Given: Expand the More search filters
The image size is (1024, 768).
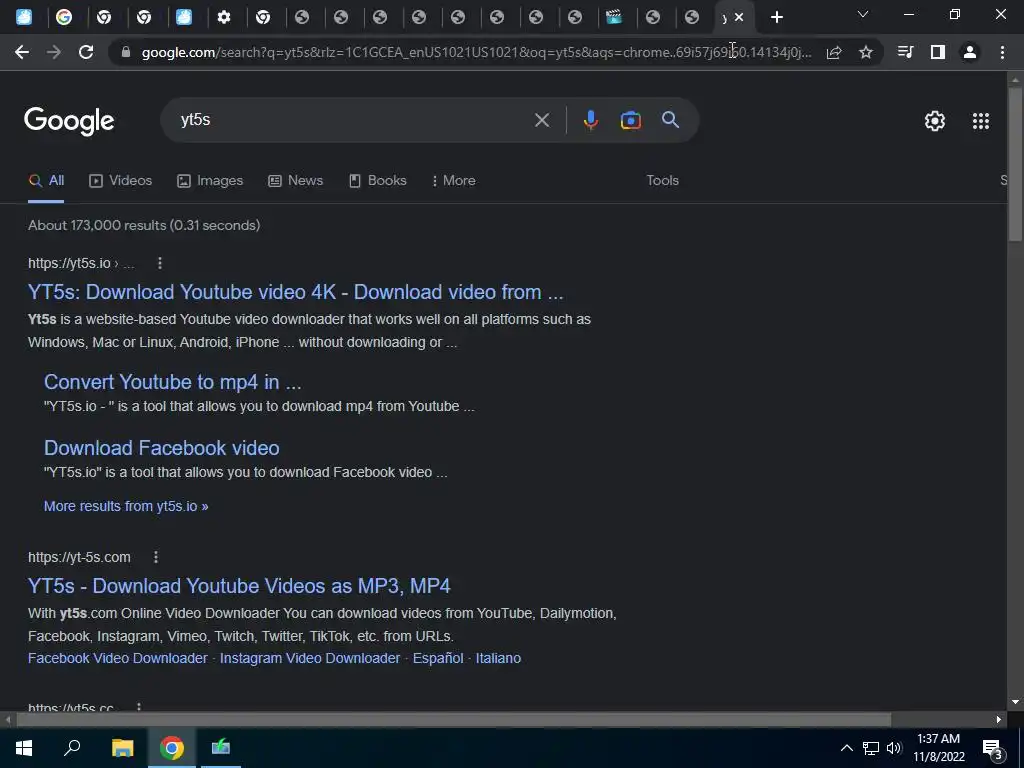Looking at the screenshot, I should point(454,181).
